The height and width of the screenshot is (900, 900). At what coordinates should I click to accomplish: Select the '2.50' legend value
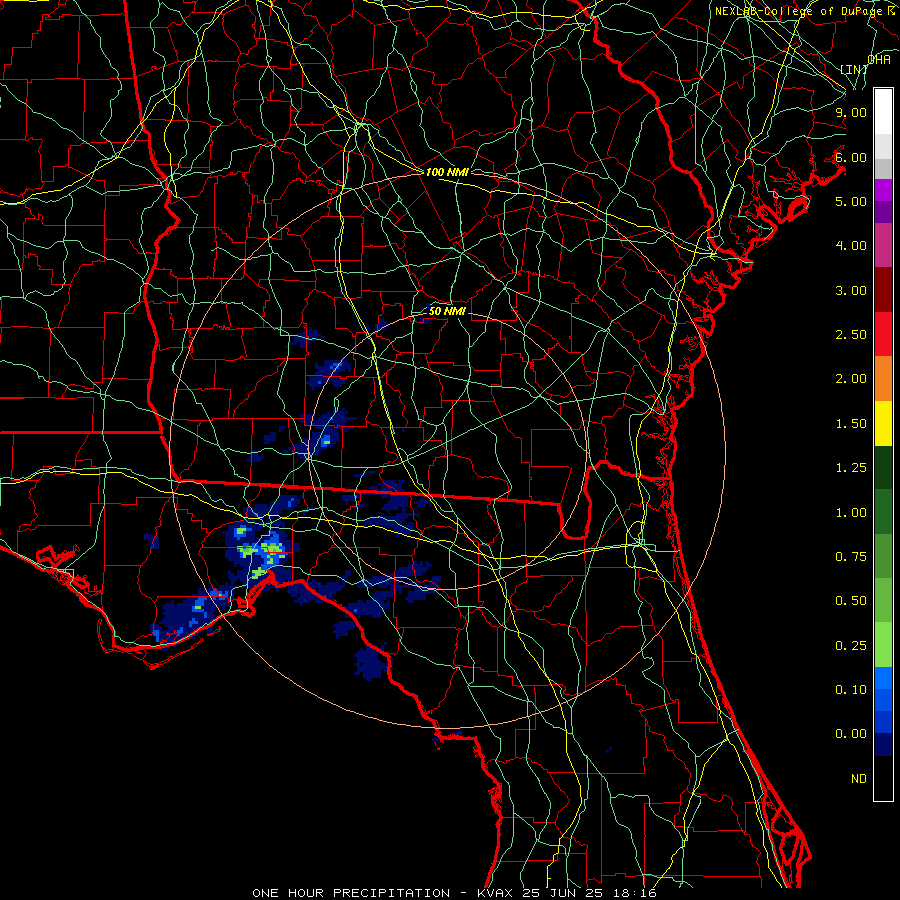click(x=851, y=335)
